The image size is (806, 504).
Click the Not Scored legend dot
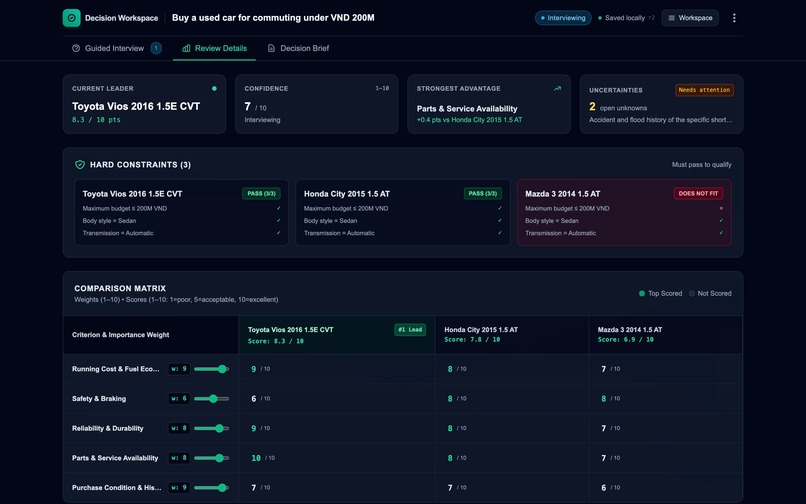pyautogui.click(x=692, y=294)
